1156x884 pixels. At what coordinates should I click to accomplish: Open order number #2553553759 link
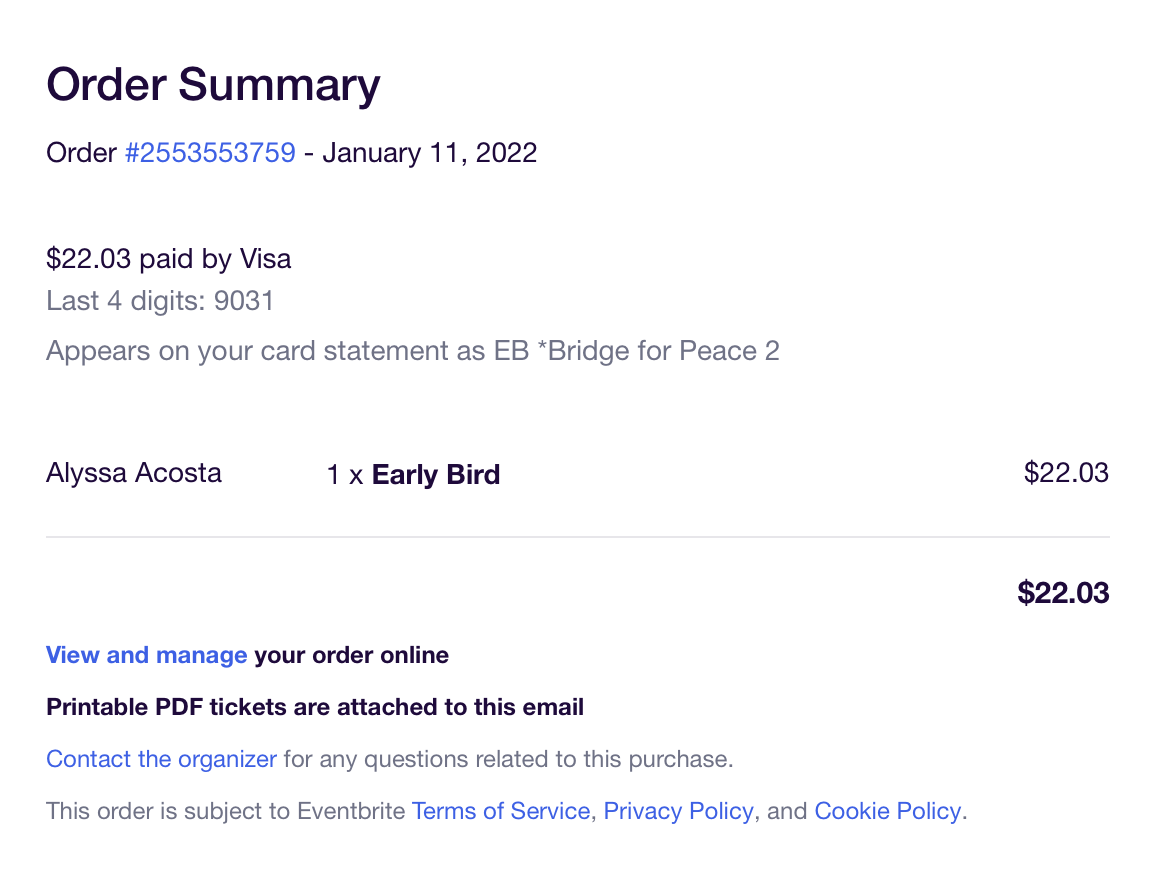(210, 153)
